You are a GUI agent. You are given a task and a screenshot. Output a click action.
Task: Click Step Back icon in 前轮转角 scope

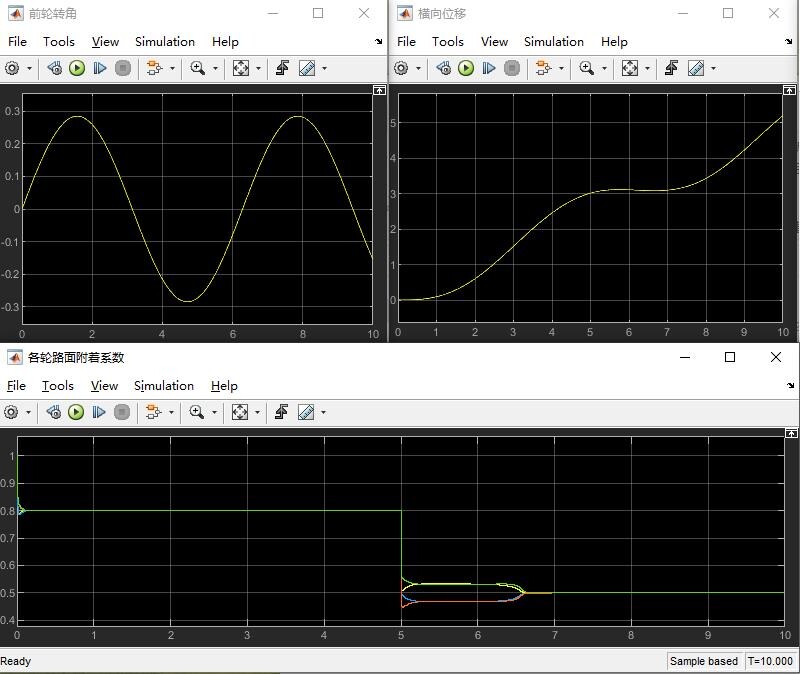[55, 68]
